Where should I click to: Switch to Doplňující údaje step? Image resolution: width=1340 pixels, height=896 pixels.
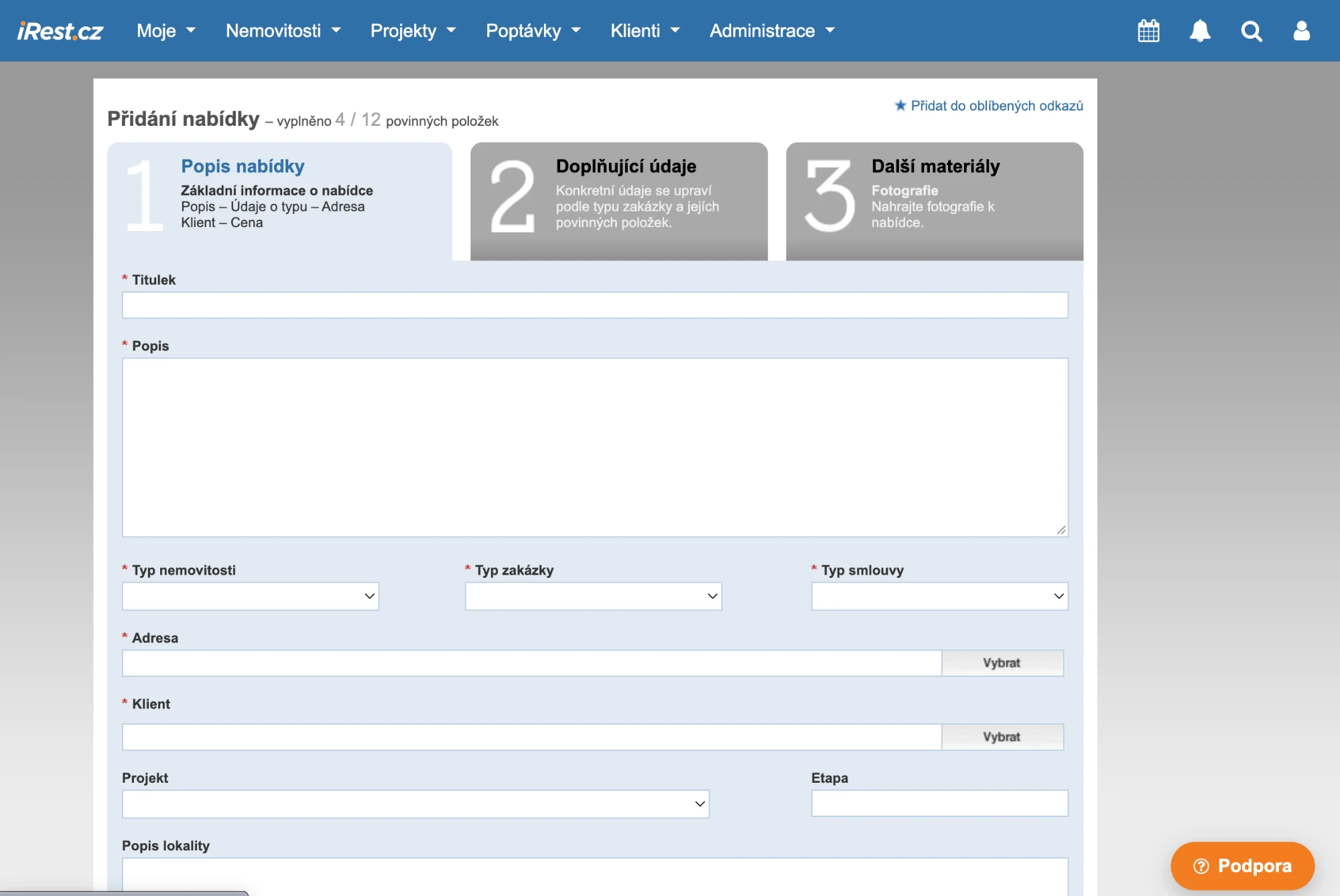[619, 201]
